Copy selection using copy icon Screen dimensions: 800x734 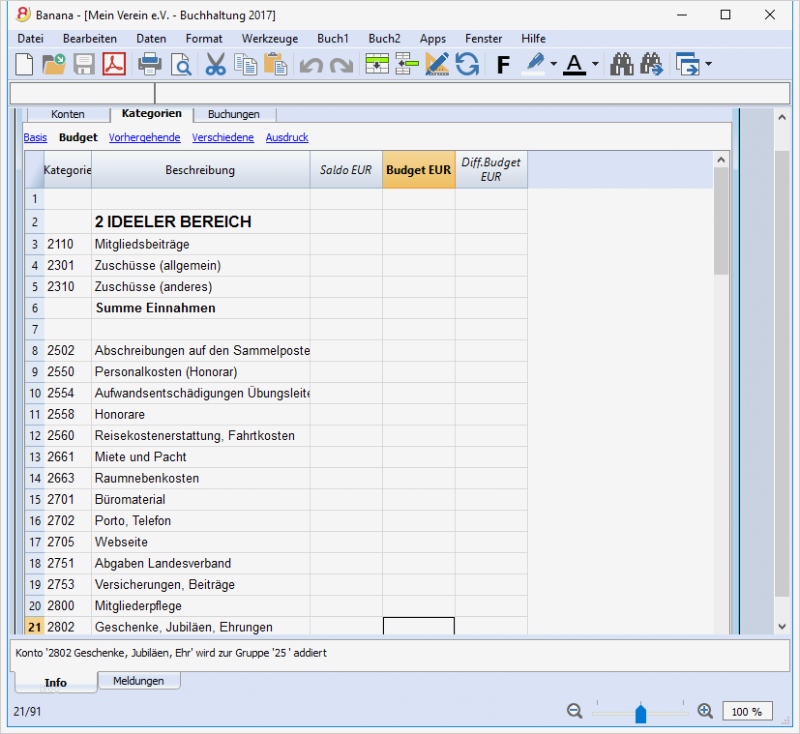(245, 65)
